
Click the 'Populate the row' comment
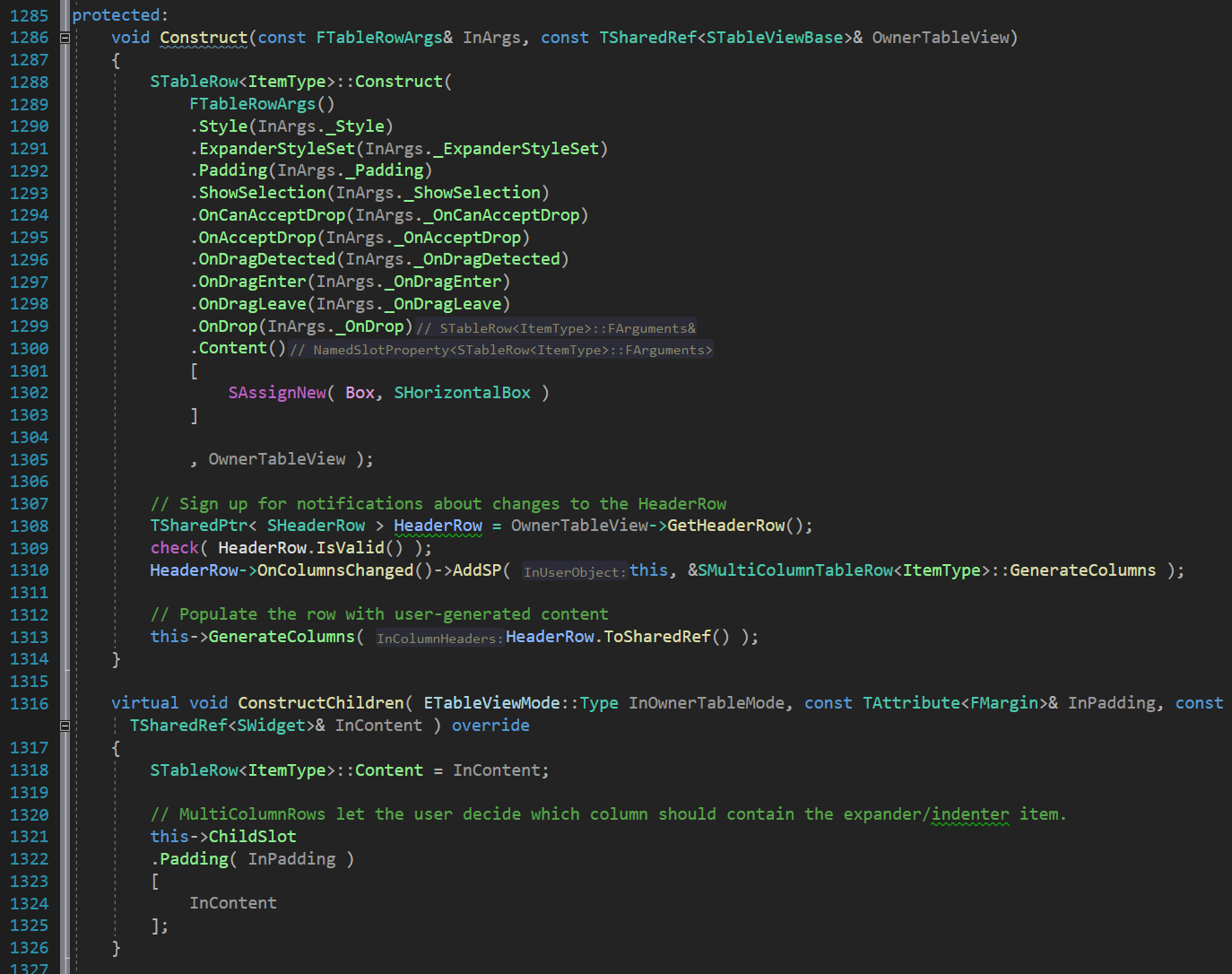pyautogui.click(x=379, y=614)
